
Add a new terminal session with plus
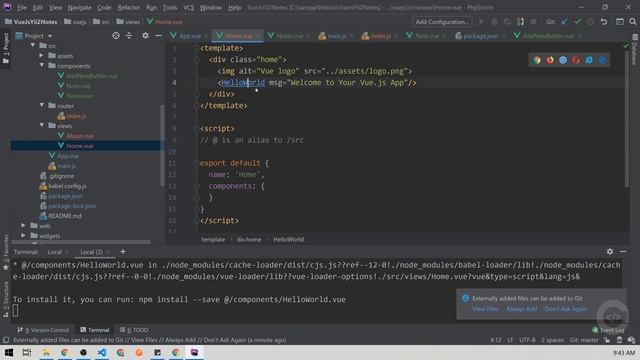(x=123, y=252)
